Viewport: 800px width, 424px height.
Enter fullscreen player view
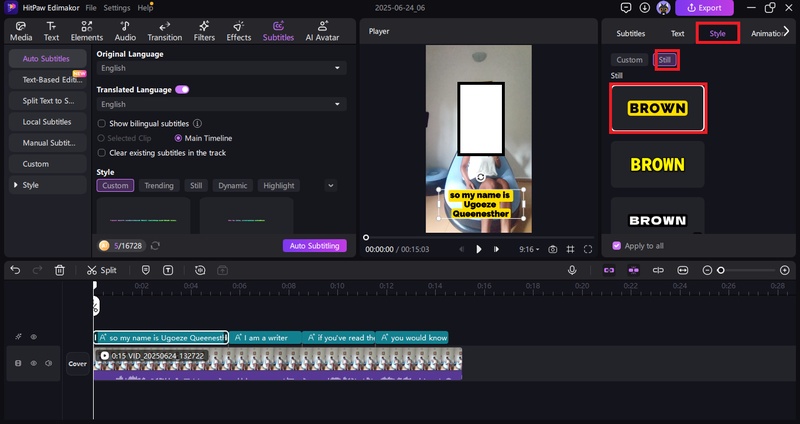click(x=589, y=249)
